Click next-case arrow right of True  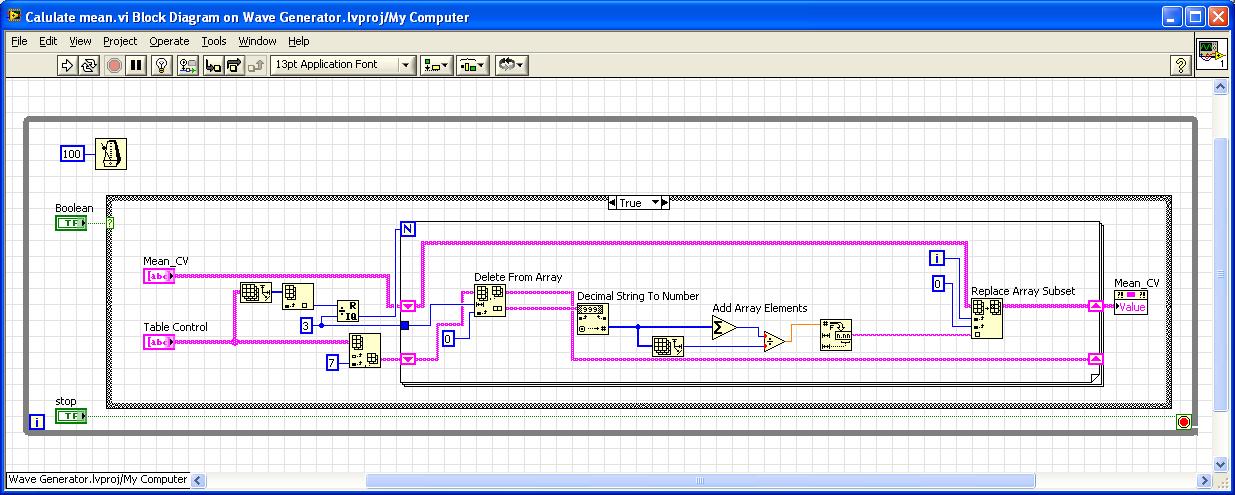666,202
